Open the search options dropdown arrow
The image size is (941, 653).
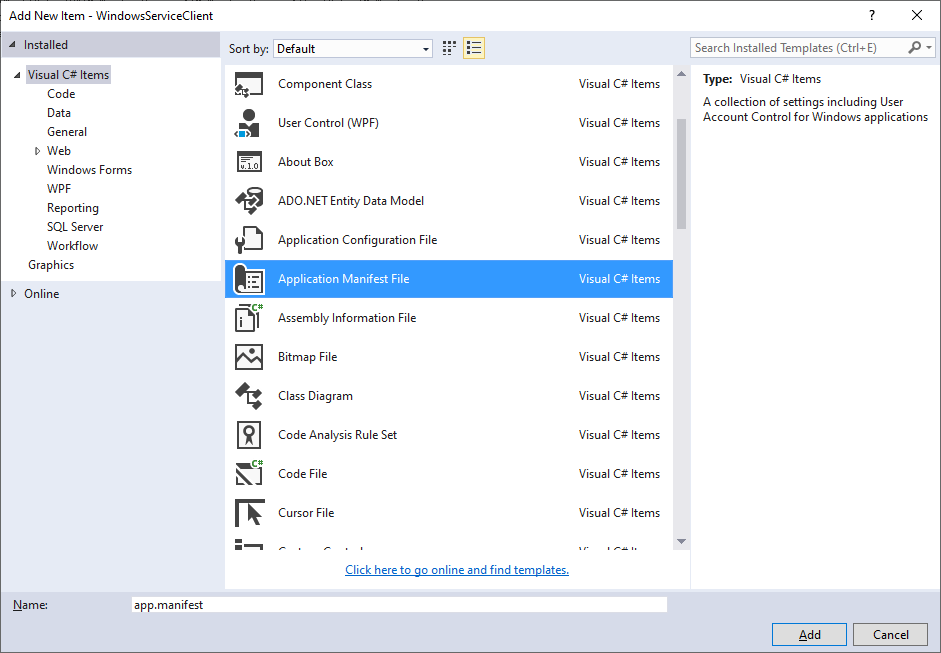[x=929, y=47]
